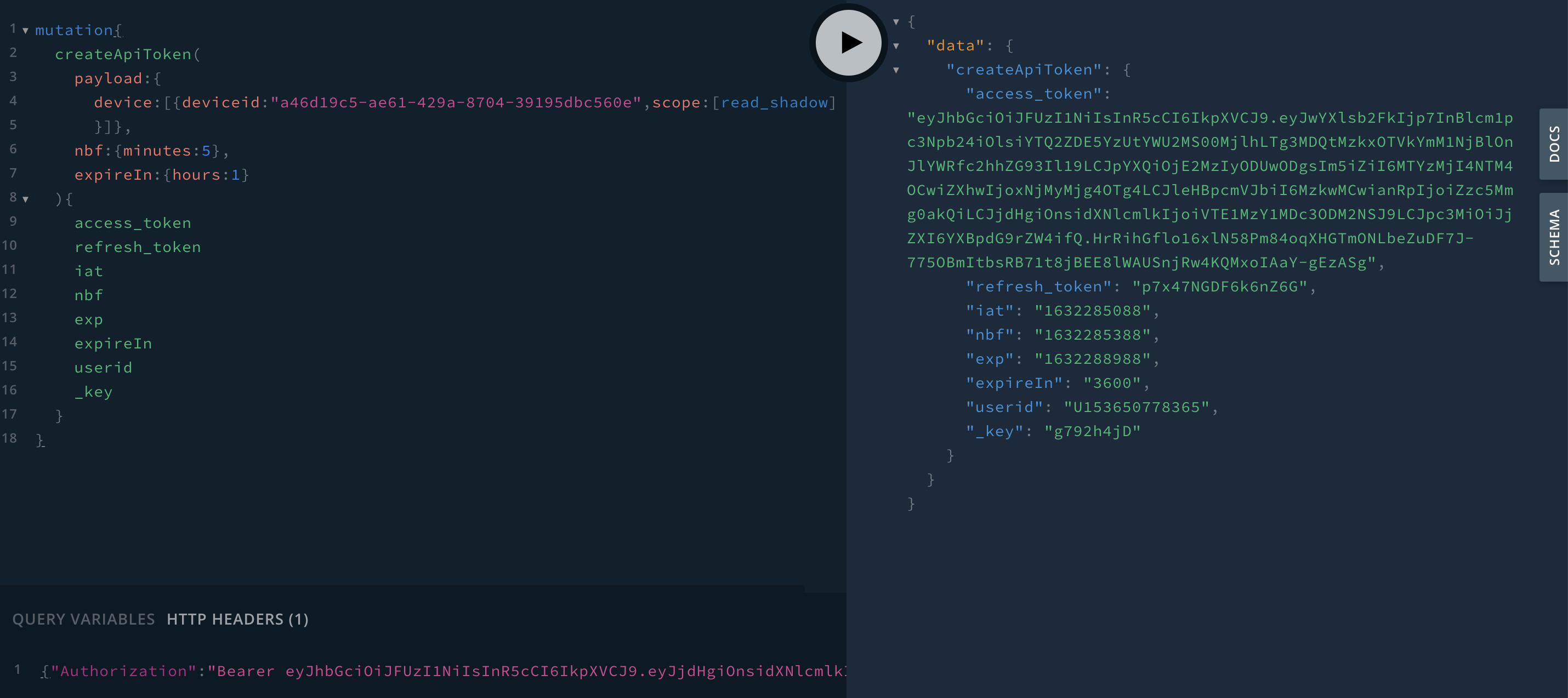Click refresh token value "p7x47NGDF6k6nZ6G"
Image resolution: width=1568 pixels, height=698 pixels.
pyautogui.click(x=1220, y=287)
